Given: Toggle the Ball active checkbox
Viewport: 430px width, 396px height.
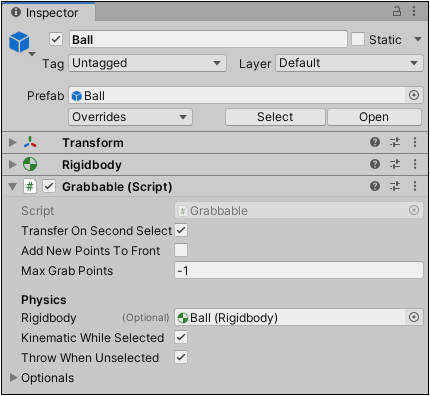Looking at the screenshot, I should (x=56, y=39).
